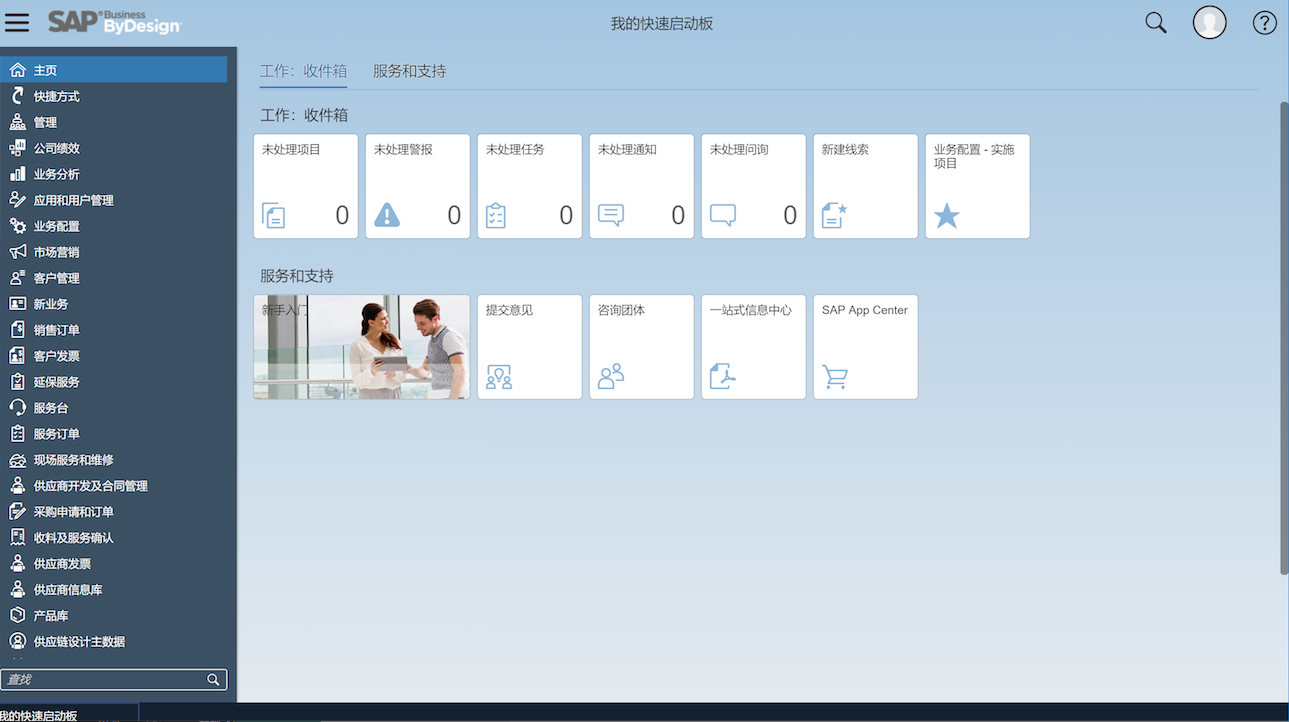Click the 新建线索 new lead tile
The width and height of the screenshot is (1289, 722).
coord(865,185)
